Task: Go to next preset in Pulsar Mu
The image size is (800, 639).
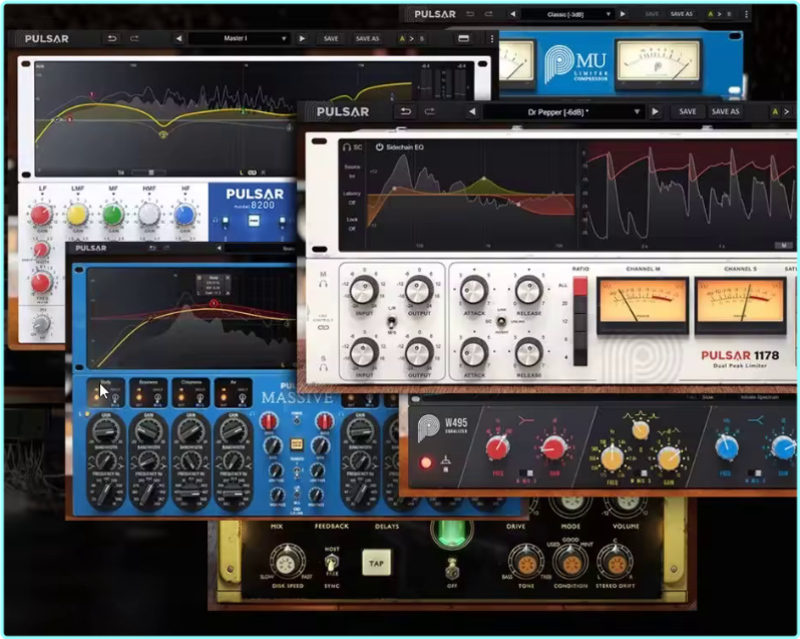Action: [x=622, y=14]
